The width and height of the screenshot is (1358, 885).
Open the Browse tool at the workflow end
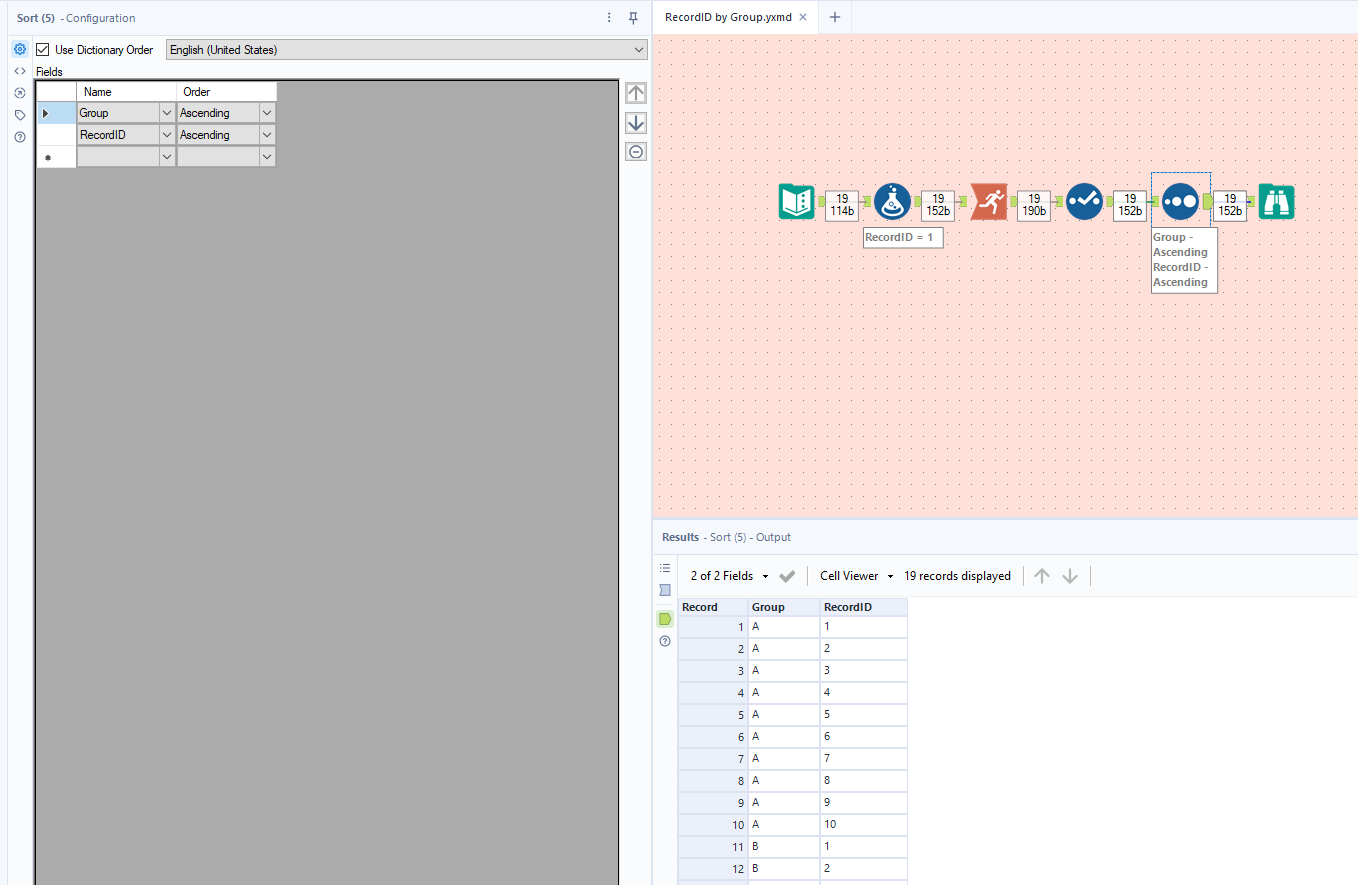coord(1276,201)
